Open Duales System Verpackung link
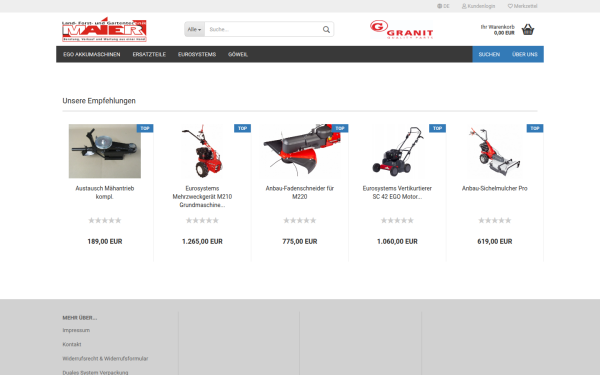600x375 pixels. (95, 372)
